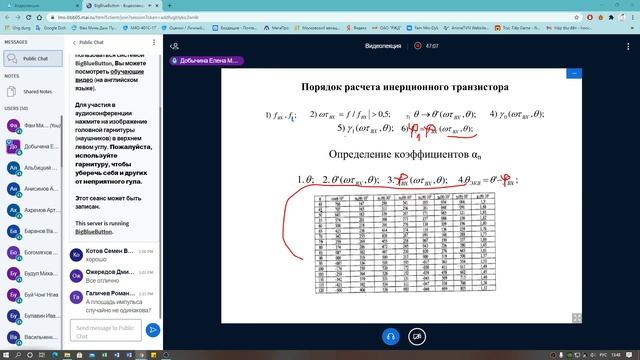The image size is (640, 360).
Task: Open the extensions puzzle icon
Action: [x=611, y=18]
